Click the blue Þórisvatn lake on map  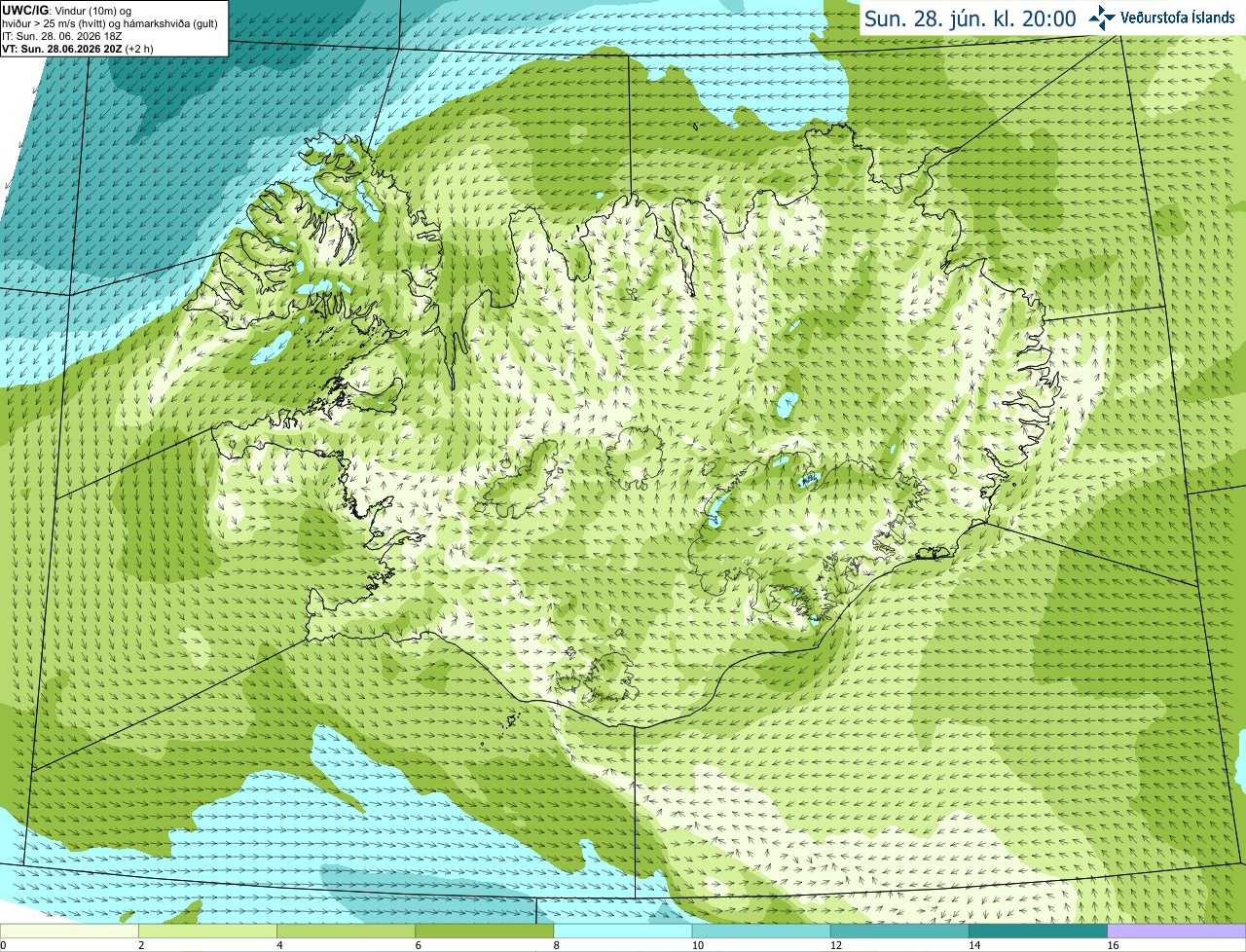716,508
